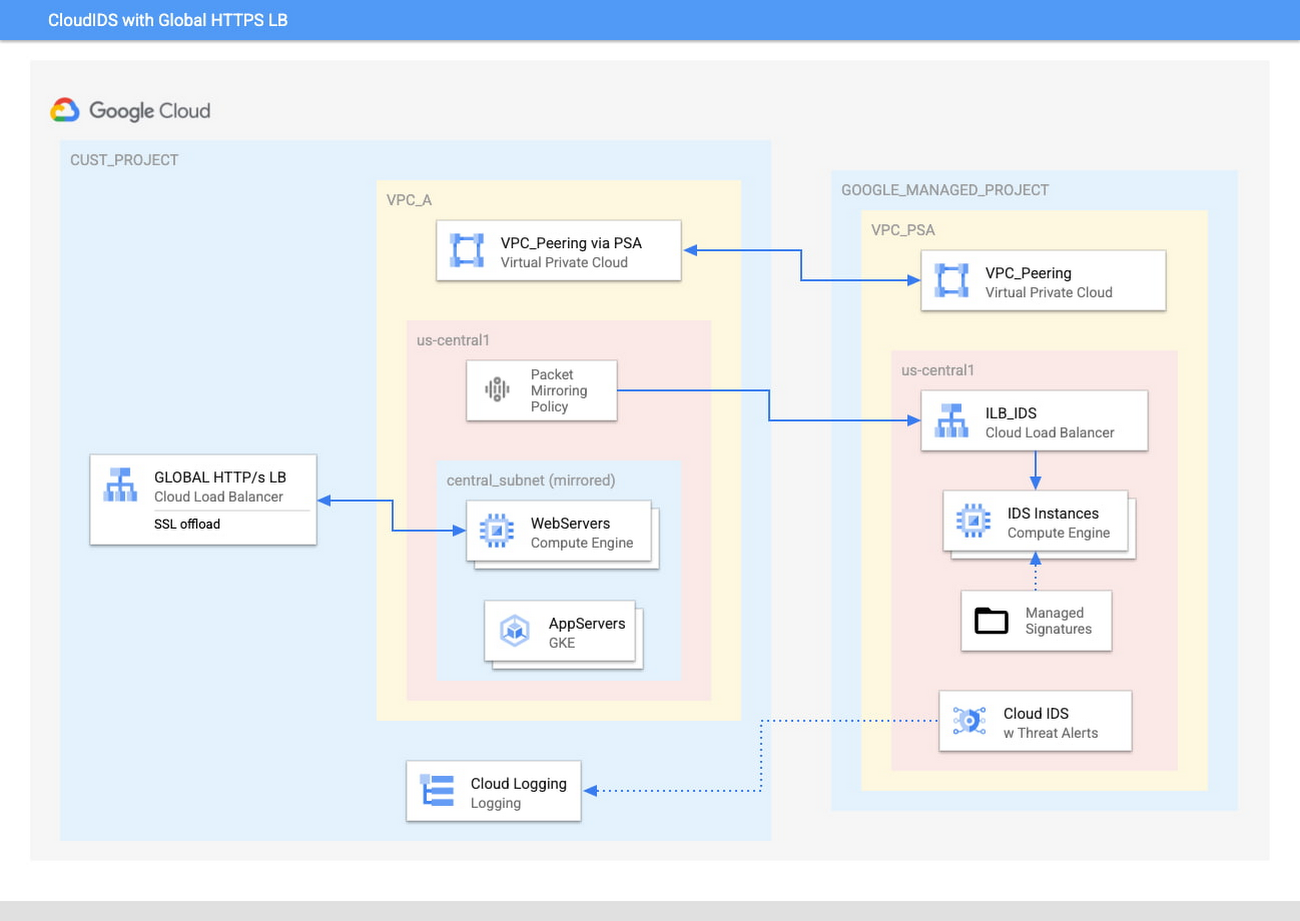Screen dimensions: 1300x921
Task: Click the 'Cloud Logging' title text
Action: coord(519,783)
